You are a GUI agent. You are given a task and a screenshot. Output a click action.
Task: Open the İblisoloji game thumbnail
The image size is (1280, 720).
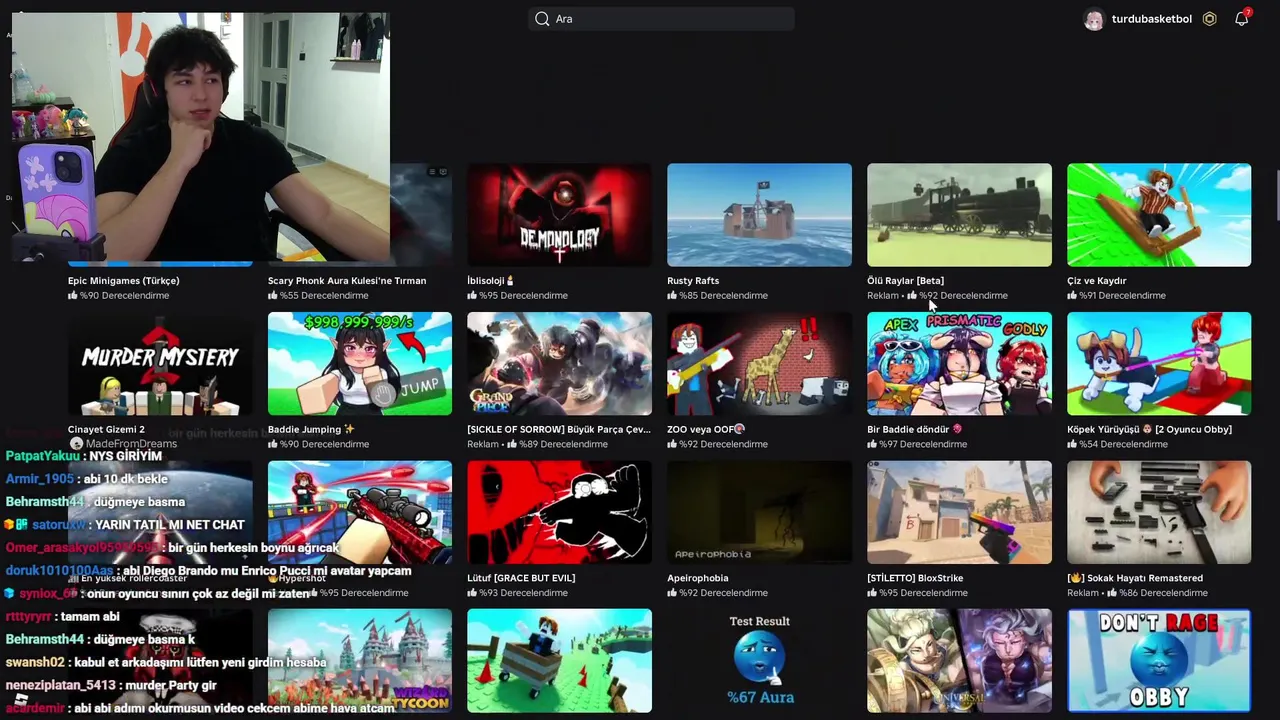559,215
